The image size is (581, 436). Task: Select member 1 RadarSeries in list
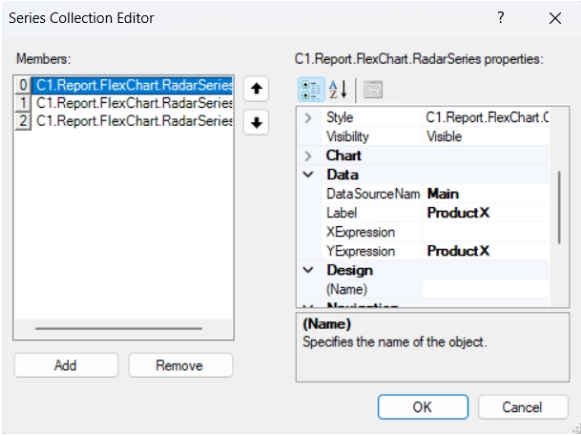pos(124,103)
